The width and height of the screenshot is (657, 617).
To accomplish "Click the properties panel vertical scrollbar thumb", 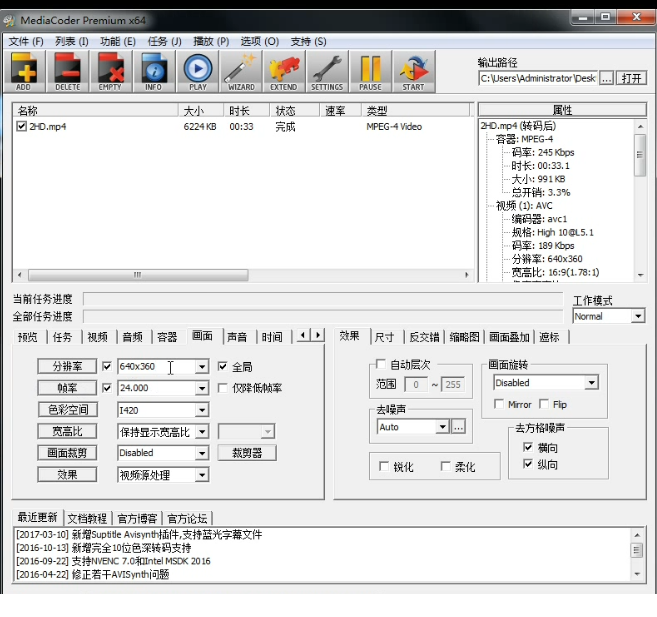I will click(640, 155).
